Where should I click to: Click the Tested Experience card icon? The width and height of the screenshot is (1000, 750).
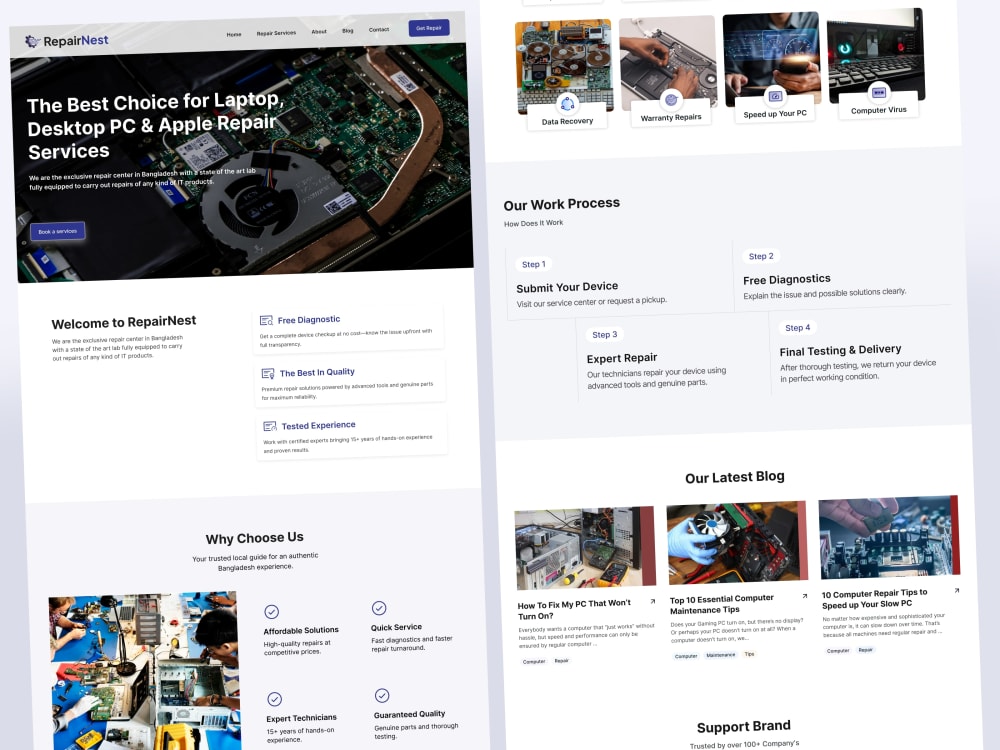[270, 426]
